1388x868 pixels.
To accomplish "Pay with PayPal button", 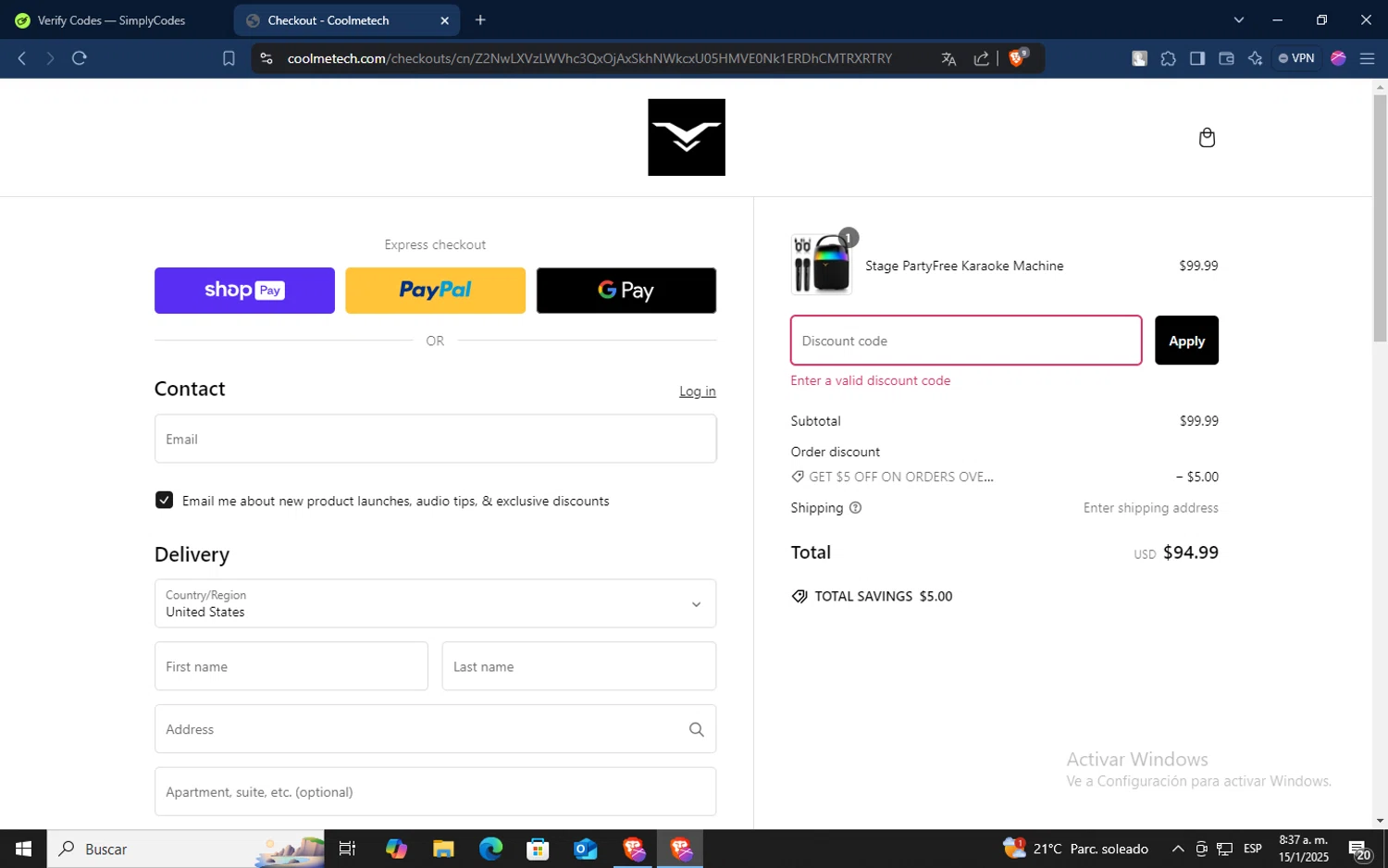I will click(x=435, y=291).
